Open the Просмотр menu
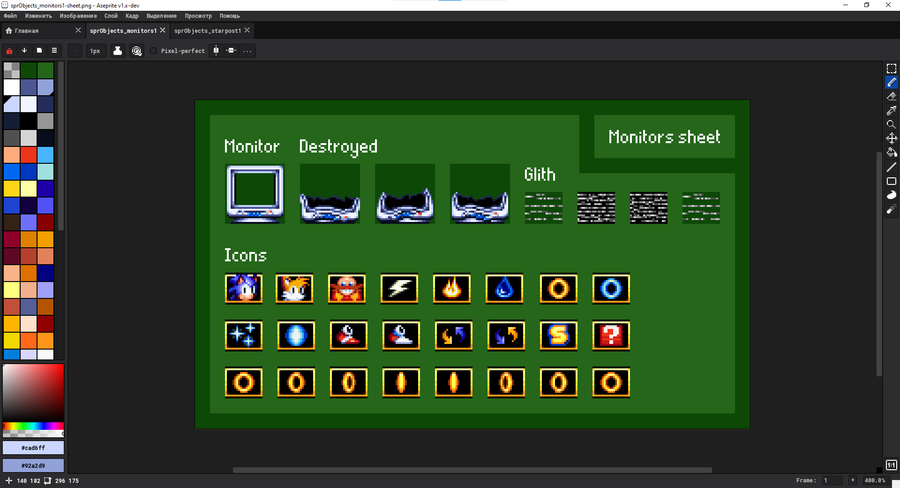 pos(198,16)
